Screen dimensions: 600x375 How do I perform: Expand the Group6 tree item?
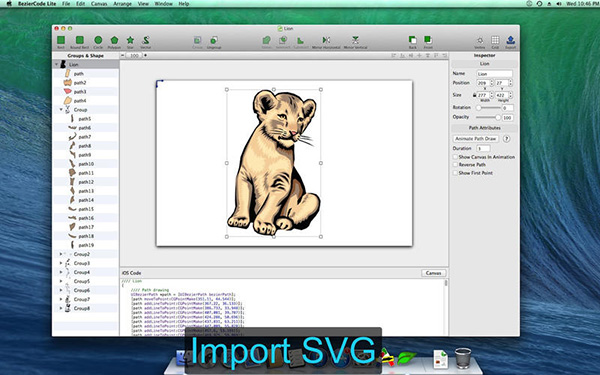(61, 290)
